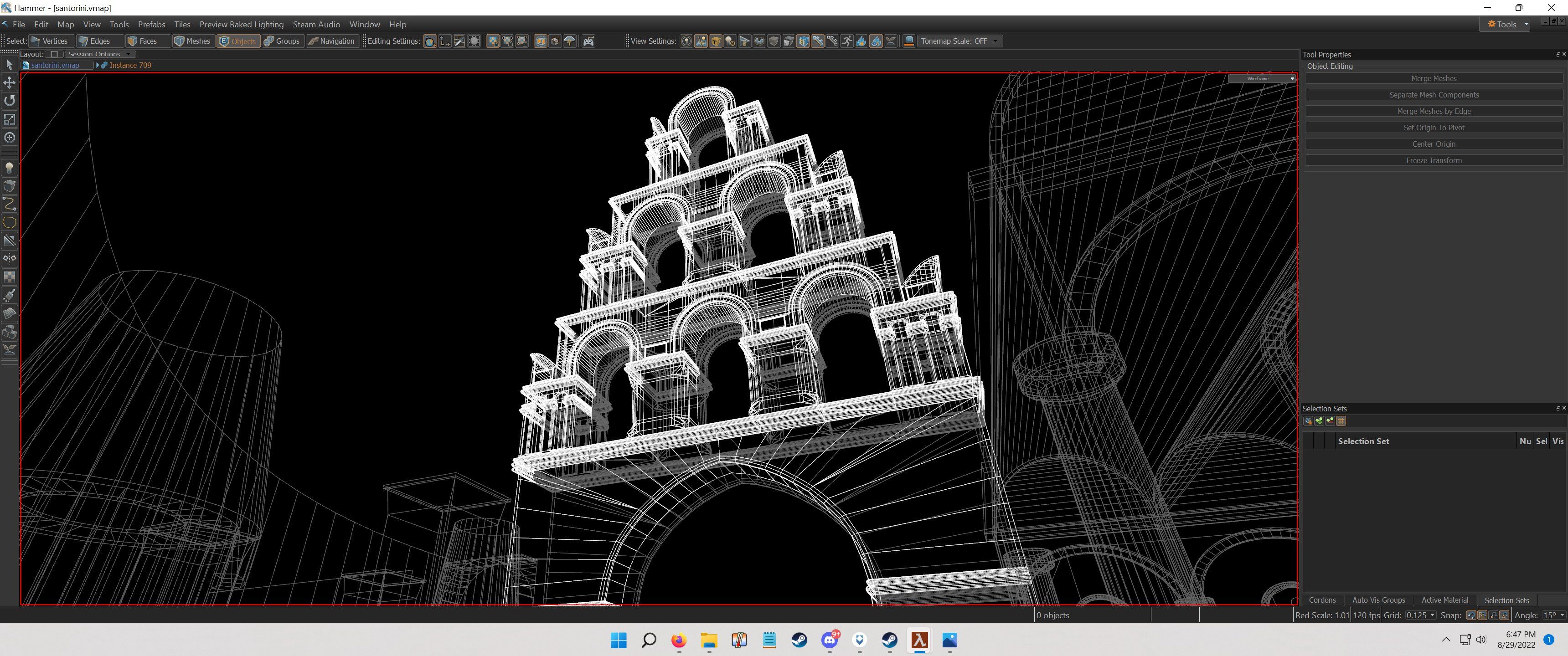Click the Merge Meshes button

pyautogui.click(x=1433, y=78)
